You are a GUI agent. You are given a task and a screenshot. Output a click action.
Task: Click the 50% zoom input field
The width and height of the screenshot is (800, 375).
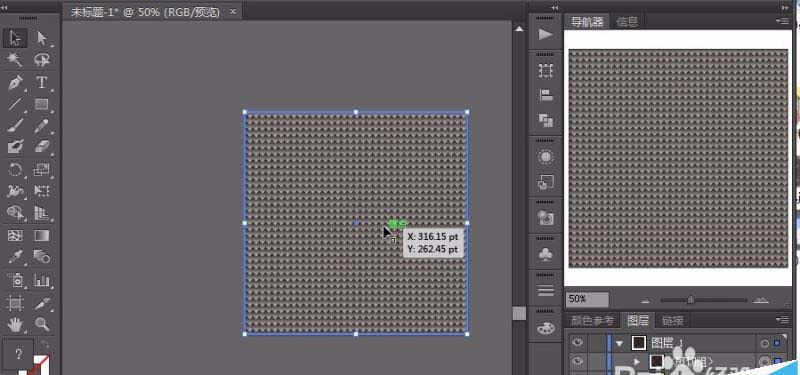587,299
